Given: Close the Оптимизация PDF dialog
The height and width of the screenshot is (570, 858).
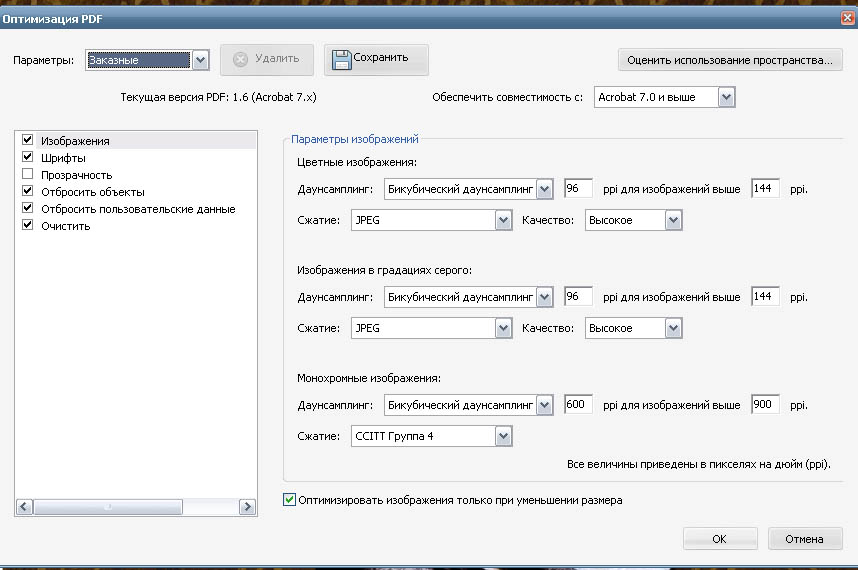Looking at the screenshot, I should point(848,18).
